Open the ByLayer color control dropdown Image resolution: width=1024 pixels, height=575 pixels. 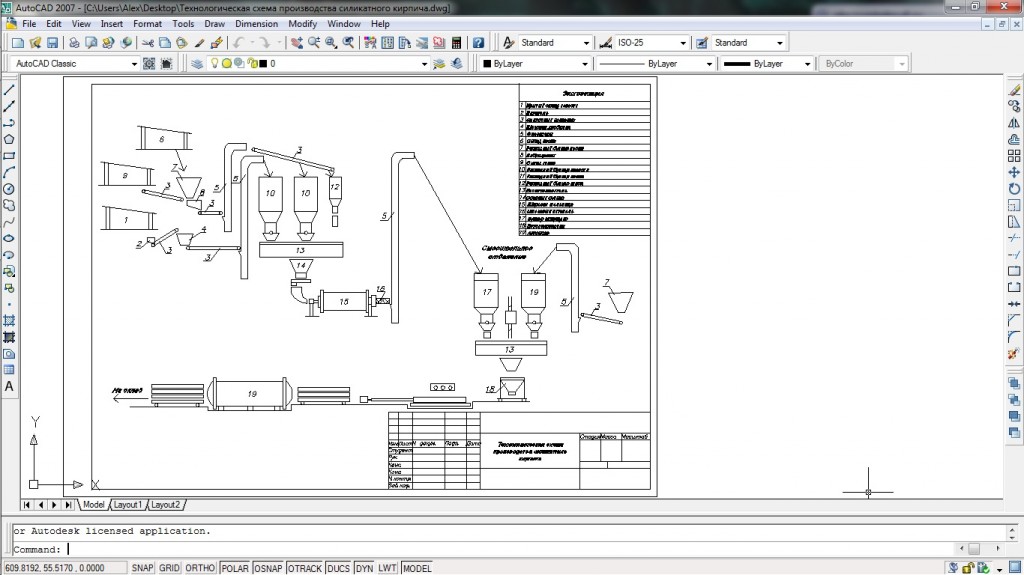tap(584, 63)
